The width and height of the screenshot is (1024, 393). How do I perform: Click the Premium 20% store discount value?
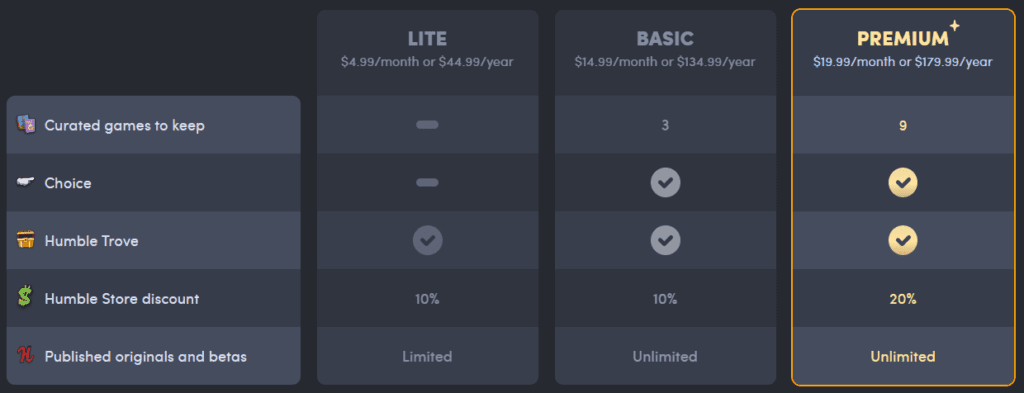(x=903, y=299)
